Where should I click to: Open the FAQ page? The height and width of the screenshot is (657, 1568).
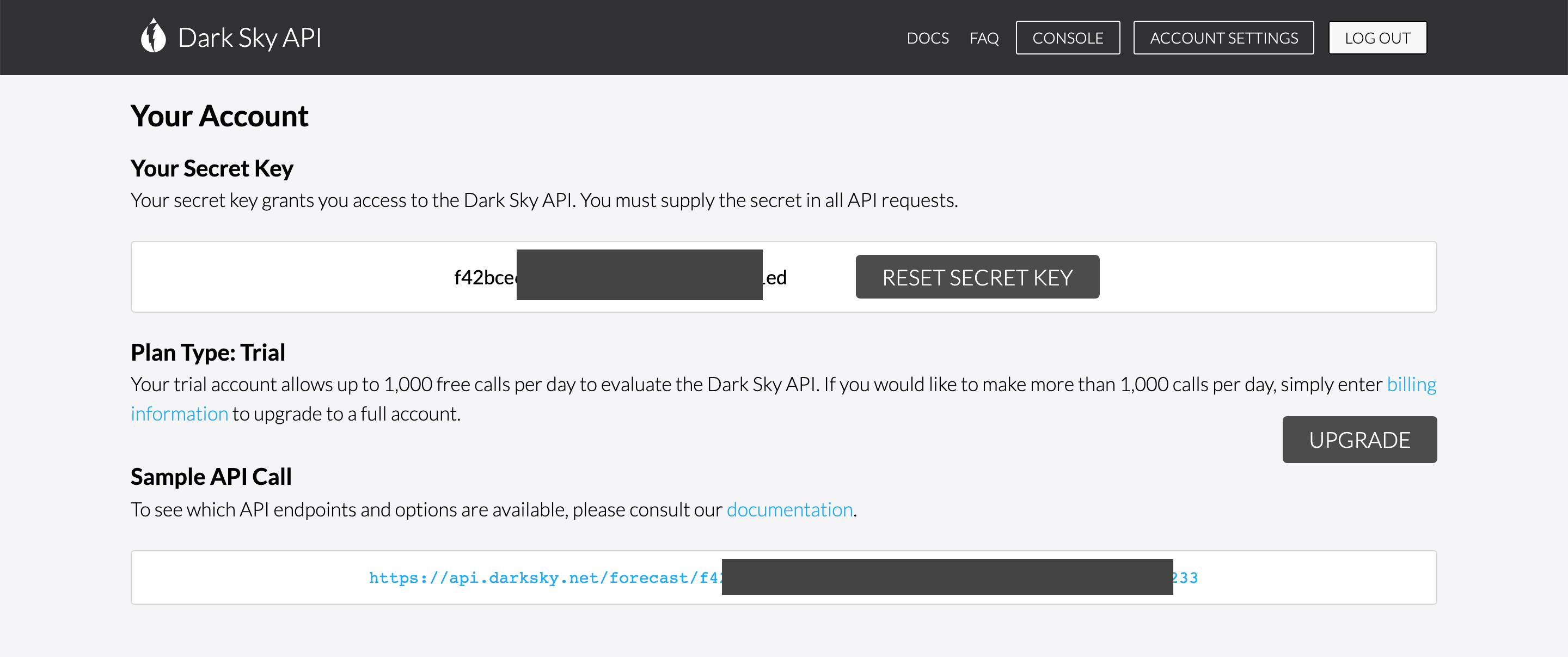(x=984, y=38)
